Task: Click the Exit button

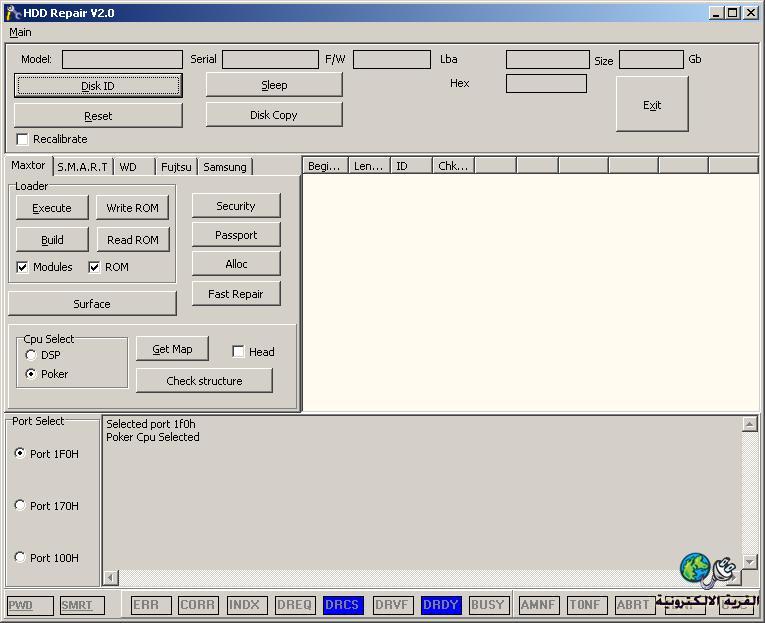Action: pyautogui.click(x=652, y=104)
